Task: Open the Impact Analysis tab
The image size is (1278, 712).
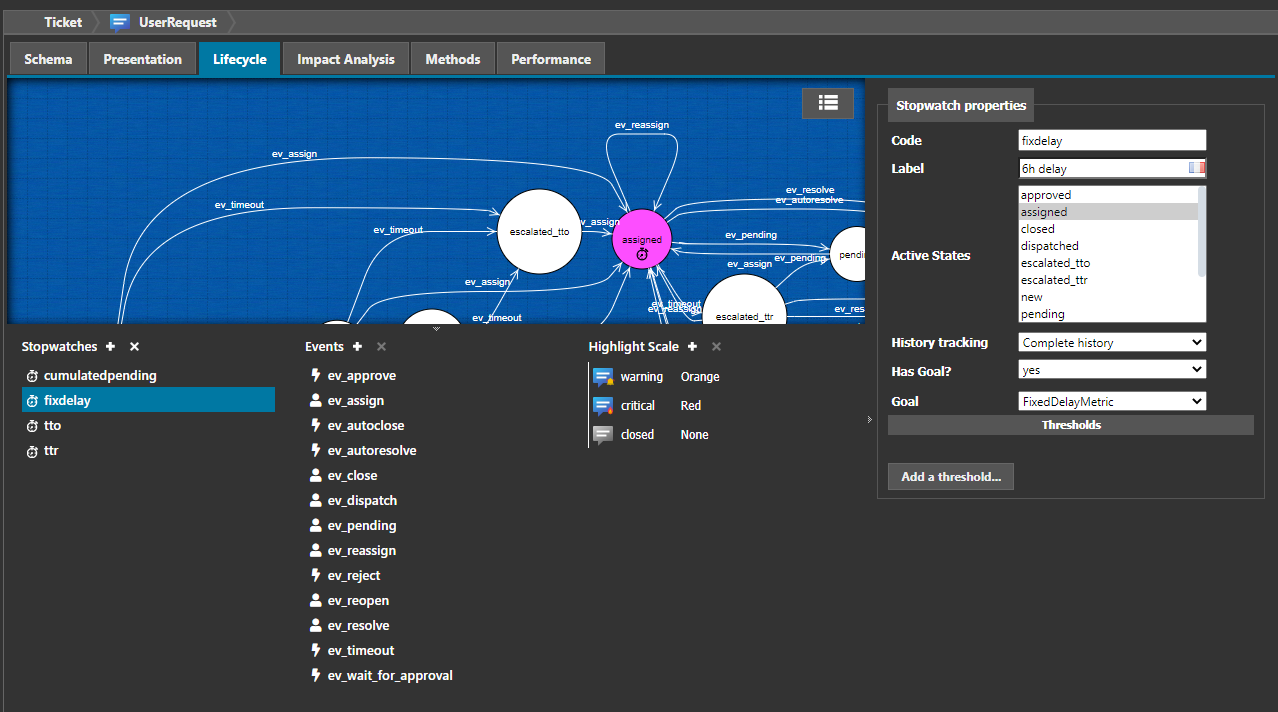Action: point(345,59)
